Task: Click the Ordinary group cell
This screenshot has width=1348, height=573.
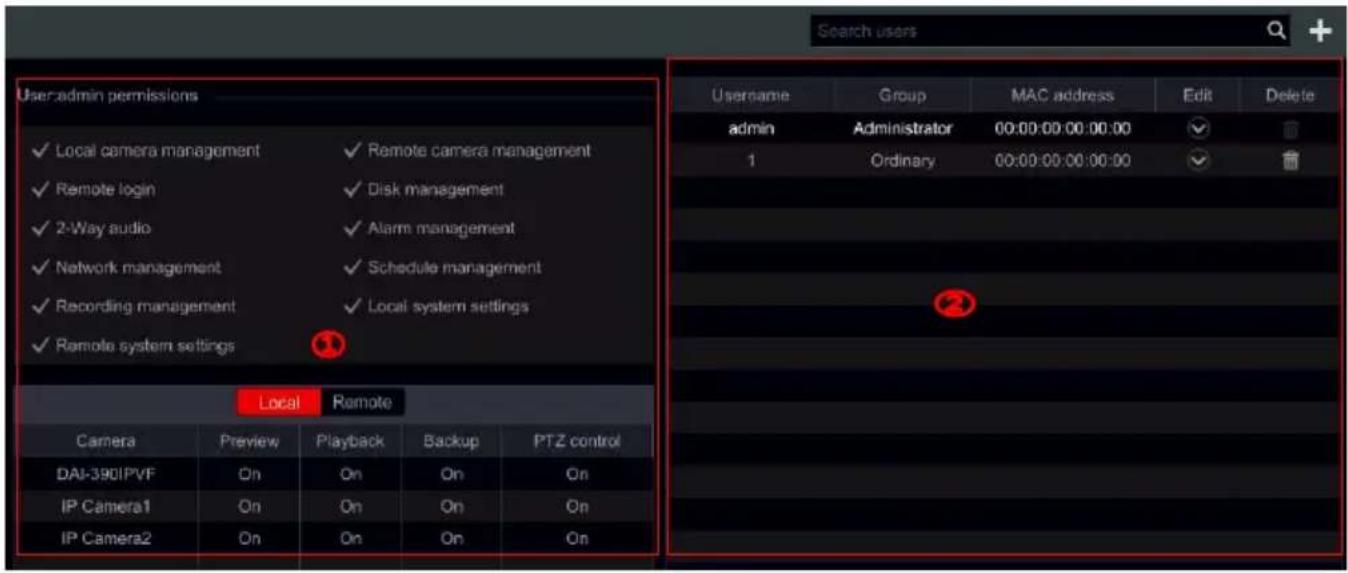Action: pyautogui.click(x=902, y=160)
